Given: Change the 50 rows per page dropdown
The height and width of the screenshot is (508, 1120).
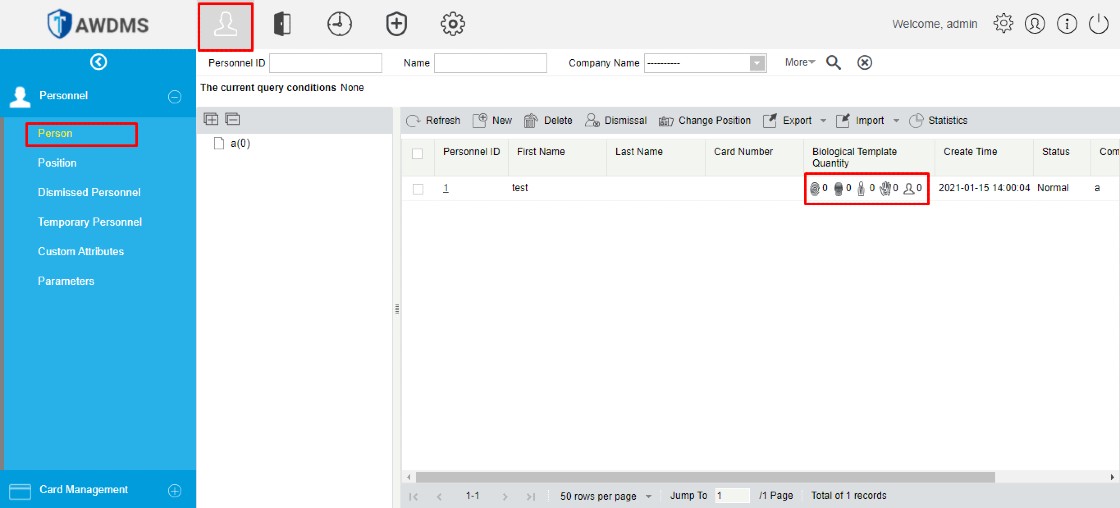Looking at the screenshot, I should coord(606,496).
